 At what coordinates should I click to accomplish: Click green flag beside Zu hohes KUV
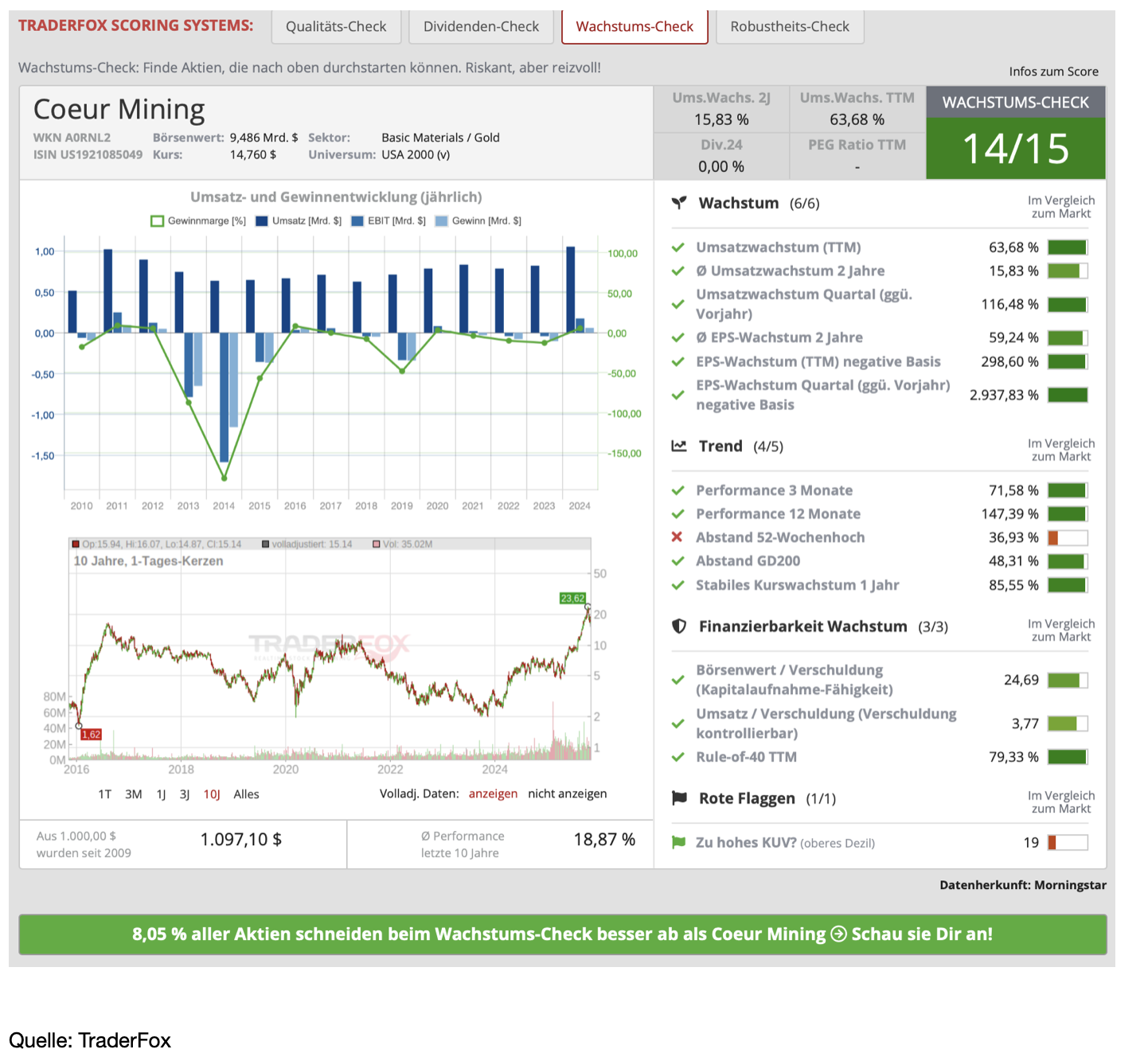678,842
